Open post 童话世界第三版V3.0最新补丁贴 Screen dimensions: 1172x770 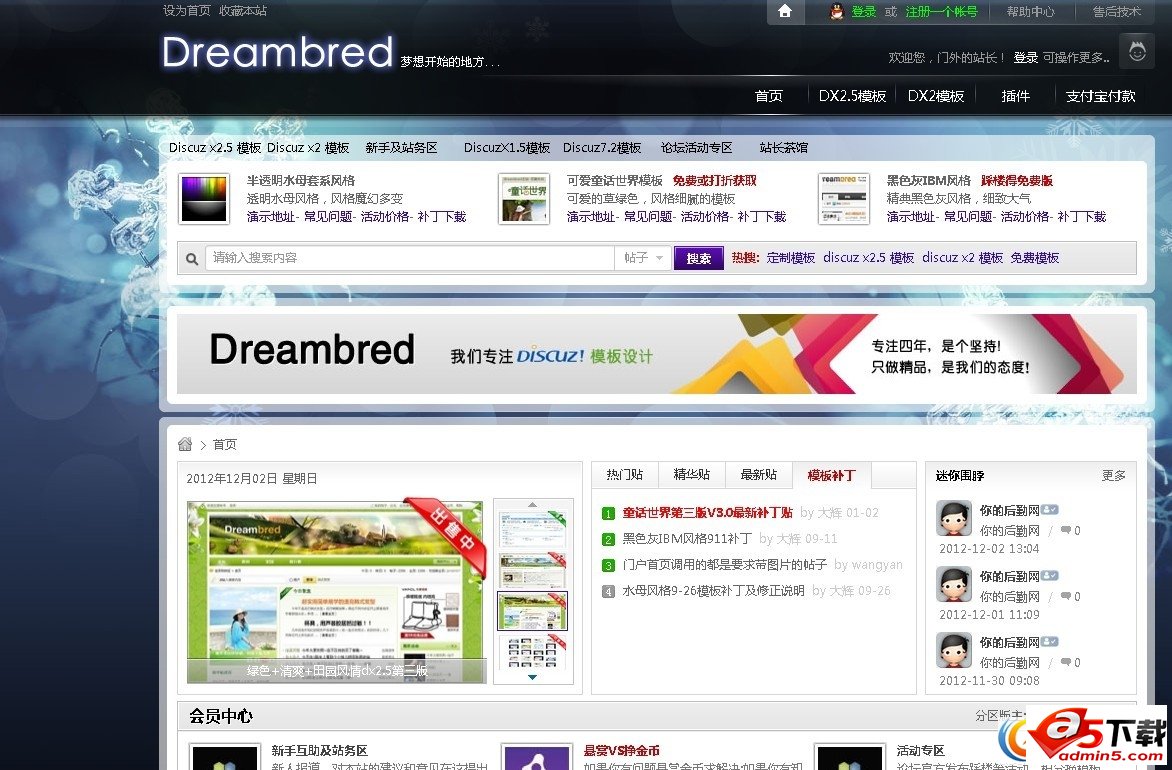tap(707, 513)
